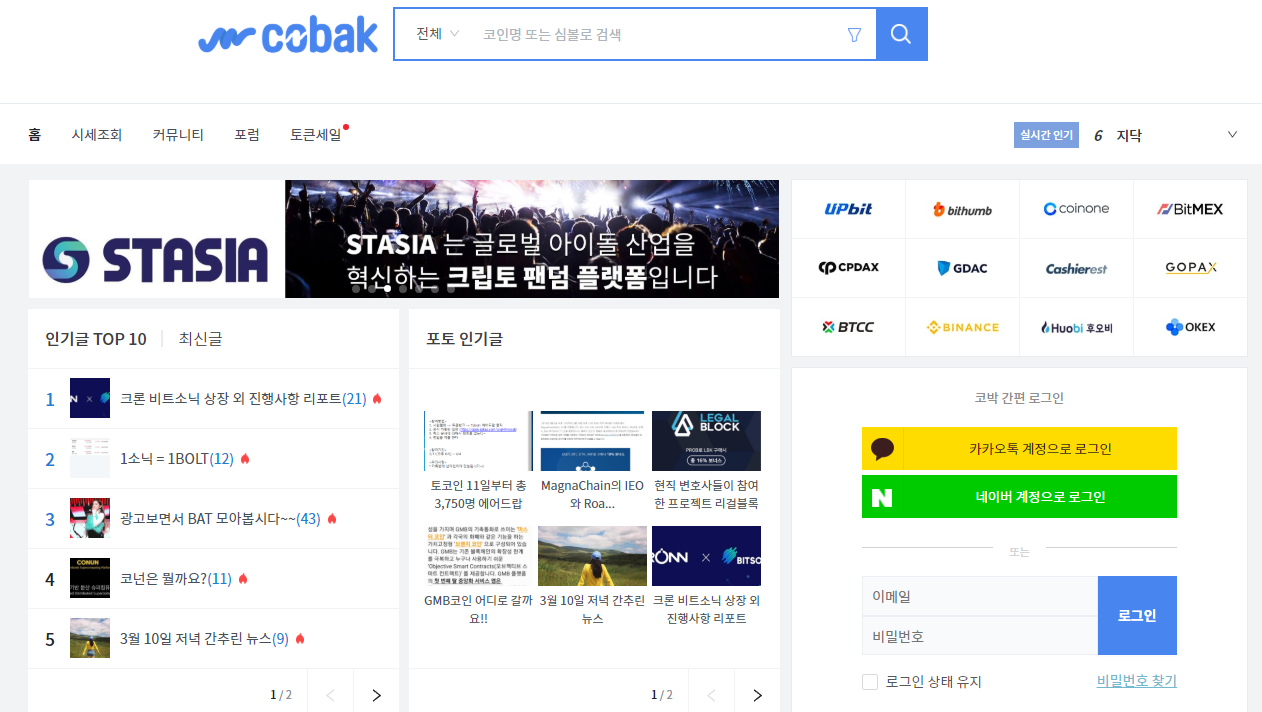
Task: Click the 이메일 input field
Action: [980, 596]
